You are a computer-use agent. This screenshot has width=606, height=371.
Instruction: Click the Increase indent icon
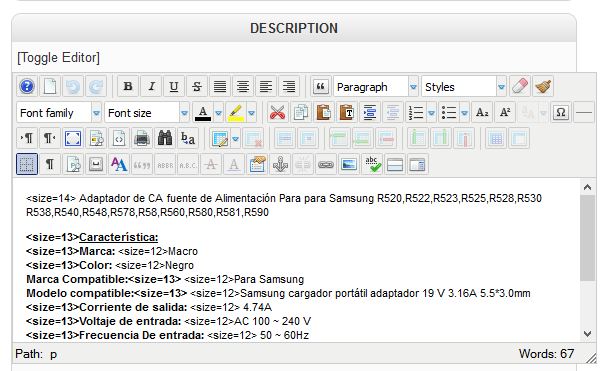pos(370,113)
